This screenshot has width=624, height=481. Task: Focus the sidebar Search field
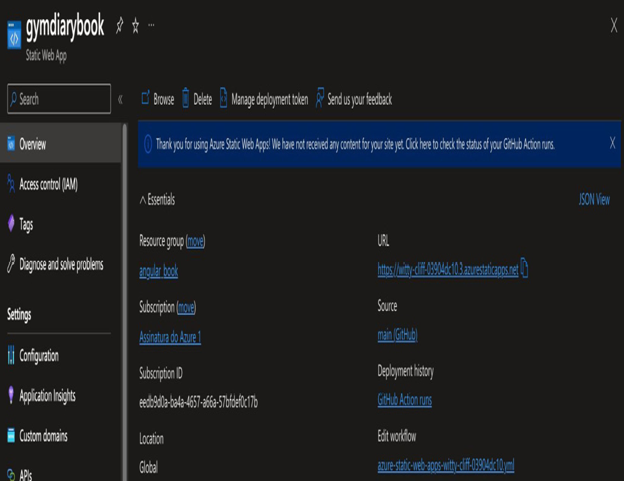pyautogui.click(x=59, y=99)
